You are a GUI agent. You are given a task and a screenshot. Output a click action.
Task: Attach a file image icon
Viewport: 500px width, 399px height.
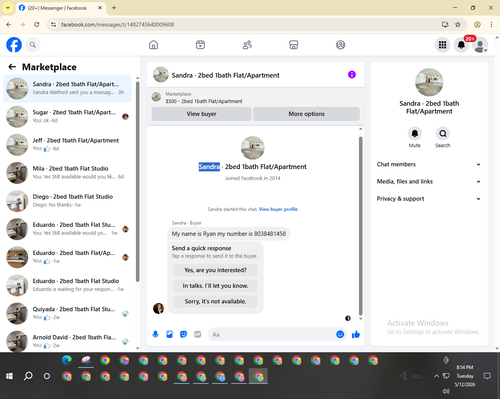coord(169,334)
